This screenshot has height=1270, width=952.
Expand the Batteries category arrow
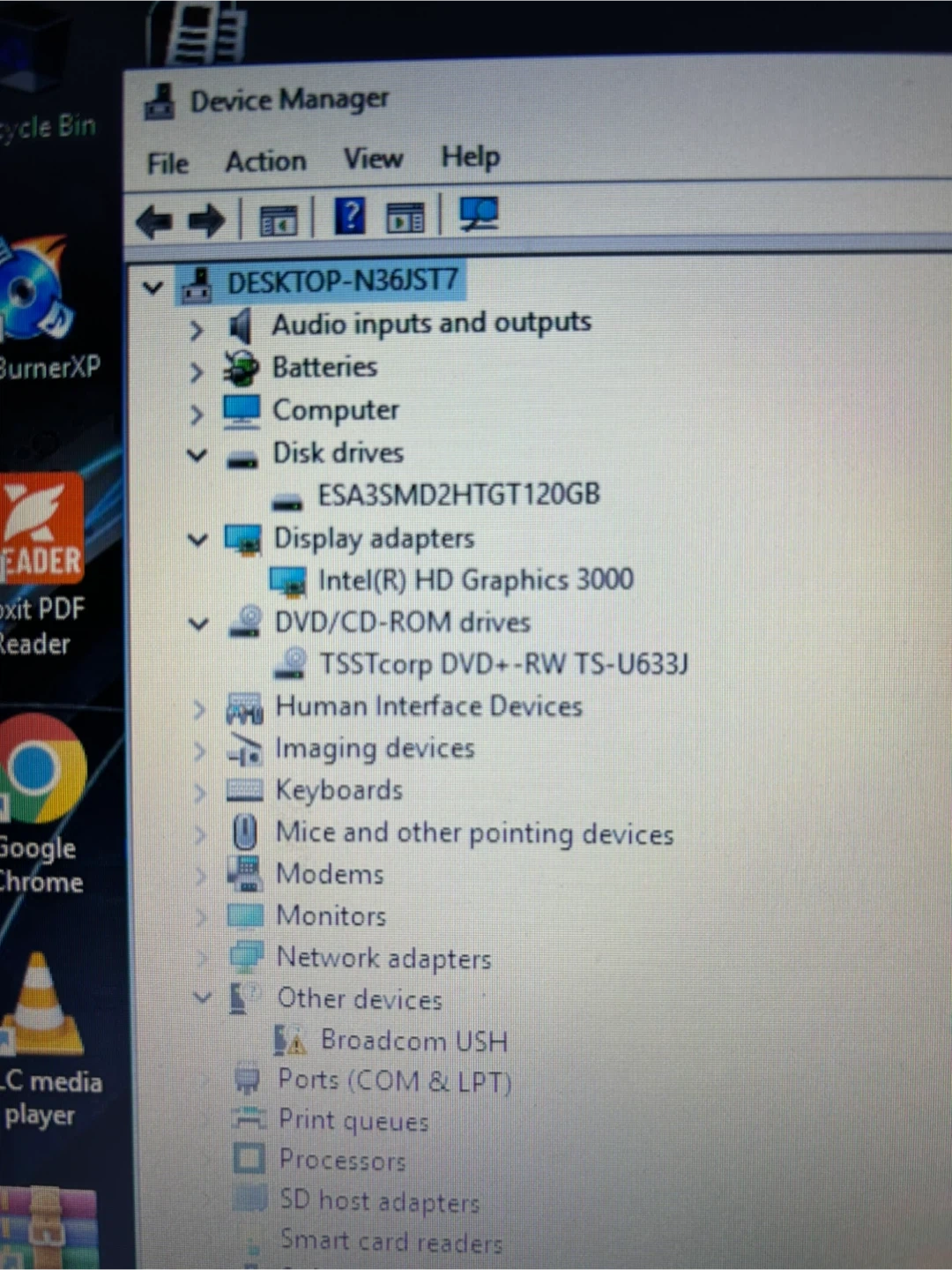click(197, 372)
